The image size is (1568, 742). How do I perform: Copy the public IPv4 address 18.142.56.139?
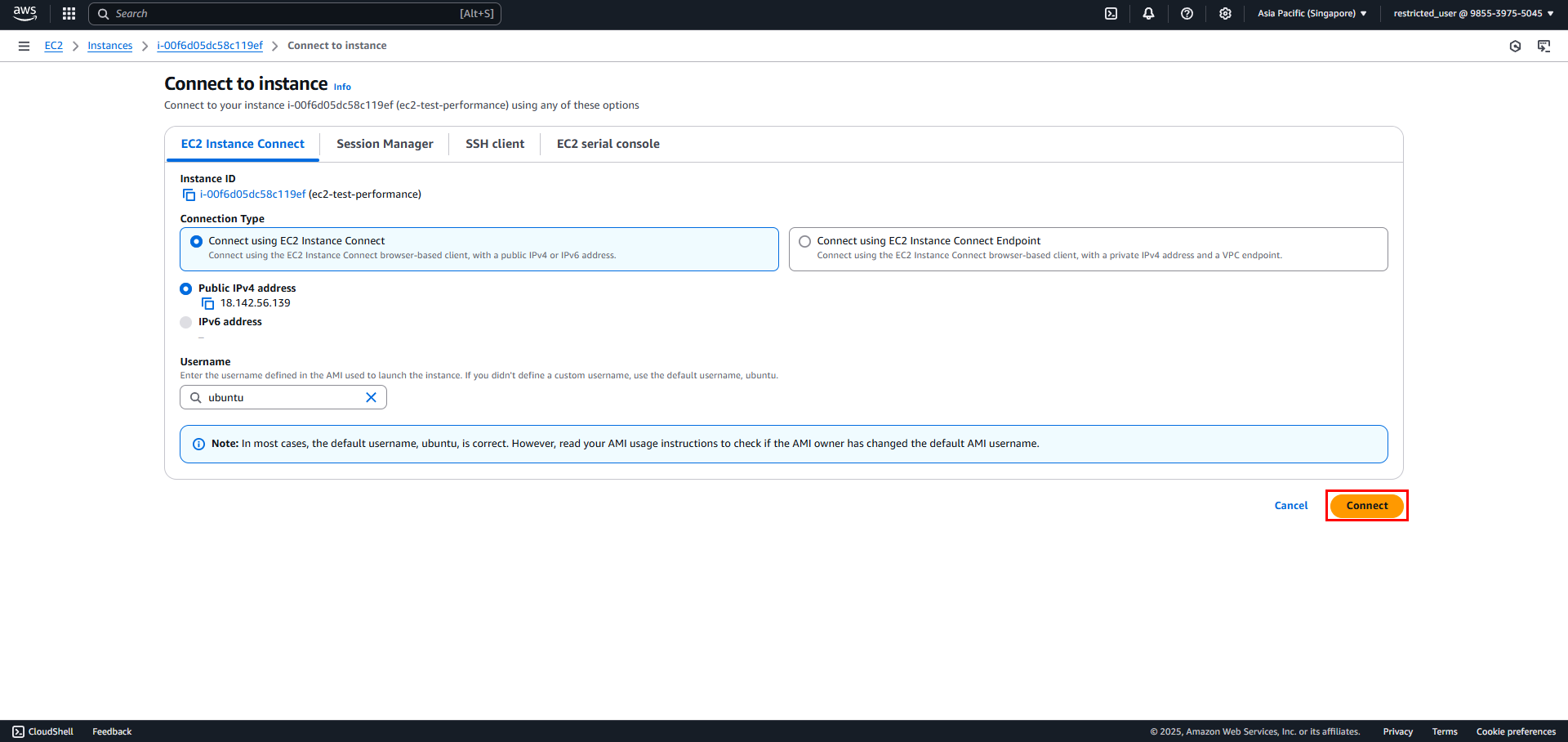tap(207, 303)
